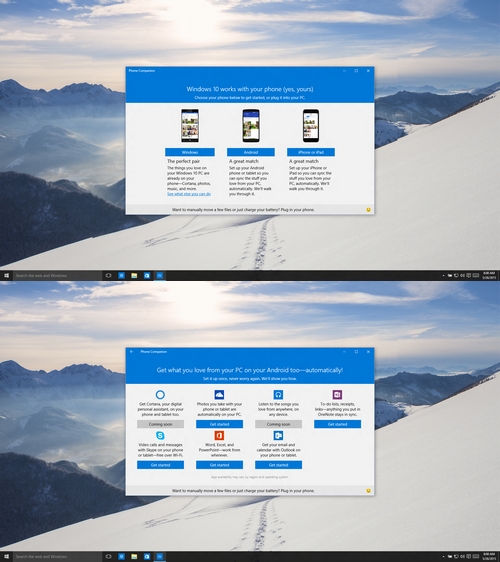Choose the Windows phone button

(x=190, y=152)
